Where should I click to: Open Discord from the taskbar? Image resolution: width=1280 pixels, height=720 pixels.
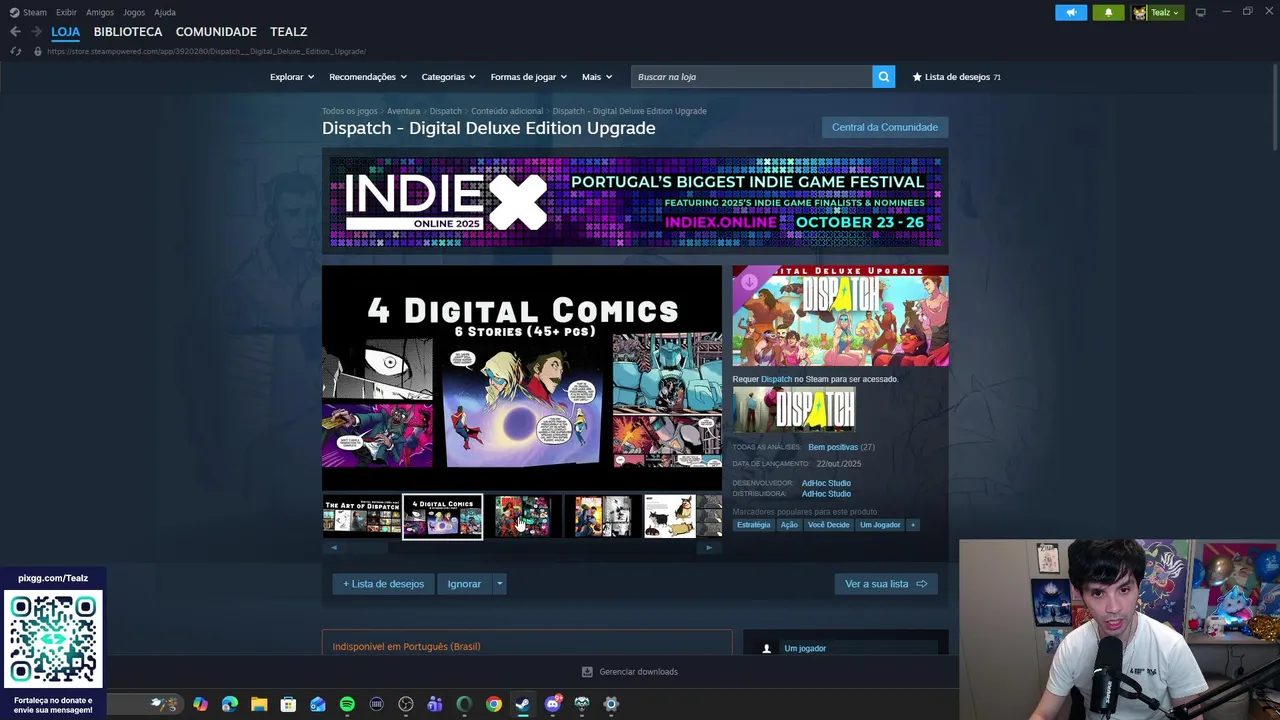[x=553, y=704]
